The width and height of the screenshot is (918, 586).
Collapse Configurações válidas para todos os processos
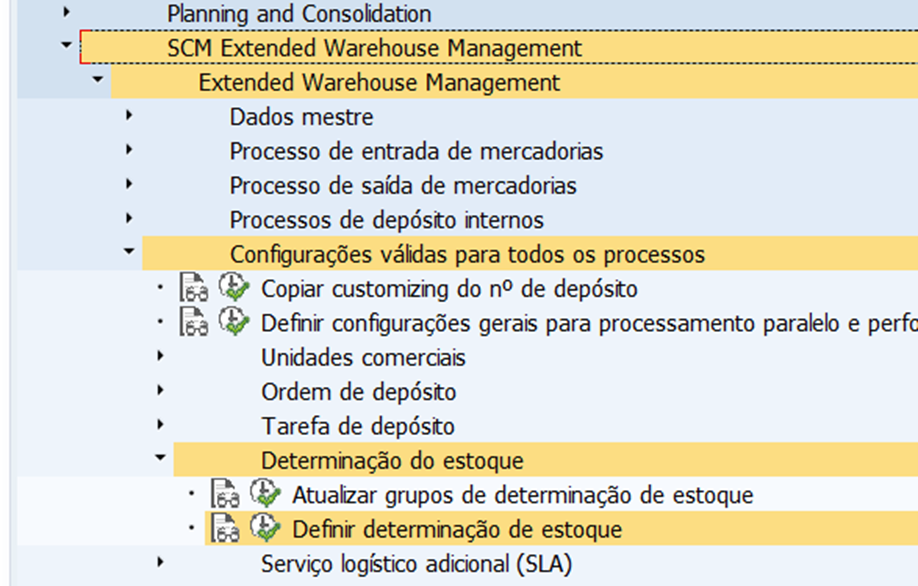(x=129, y=251)
